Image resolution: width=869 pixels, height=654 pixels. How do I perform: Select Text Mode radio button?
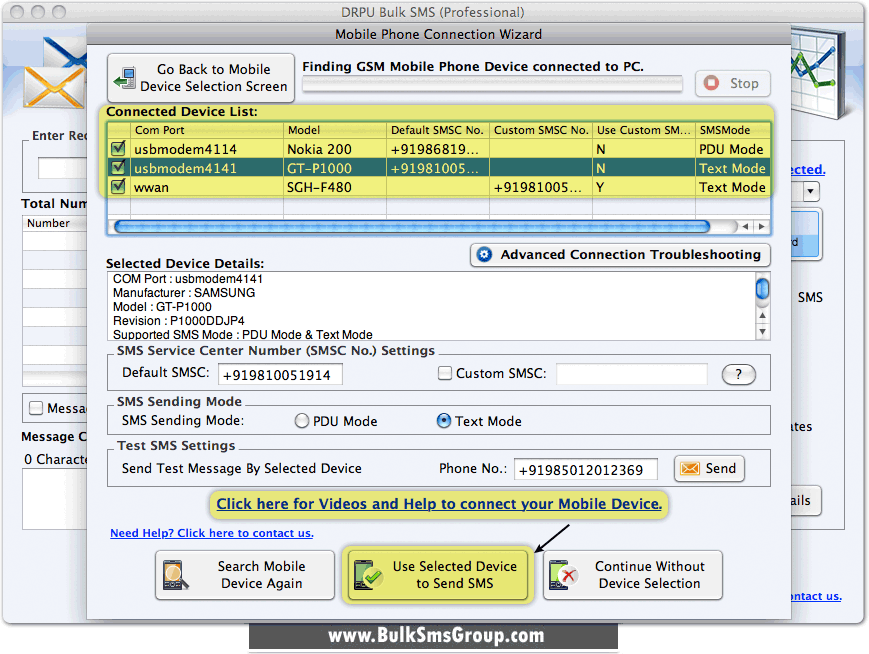(444, 421)
